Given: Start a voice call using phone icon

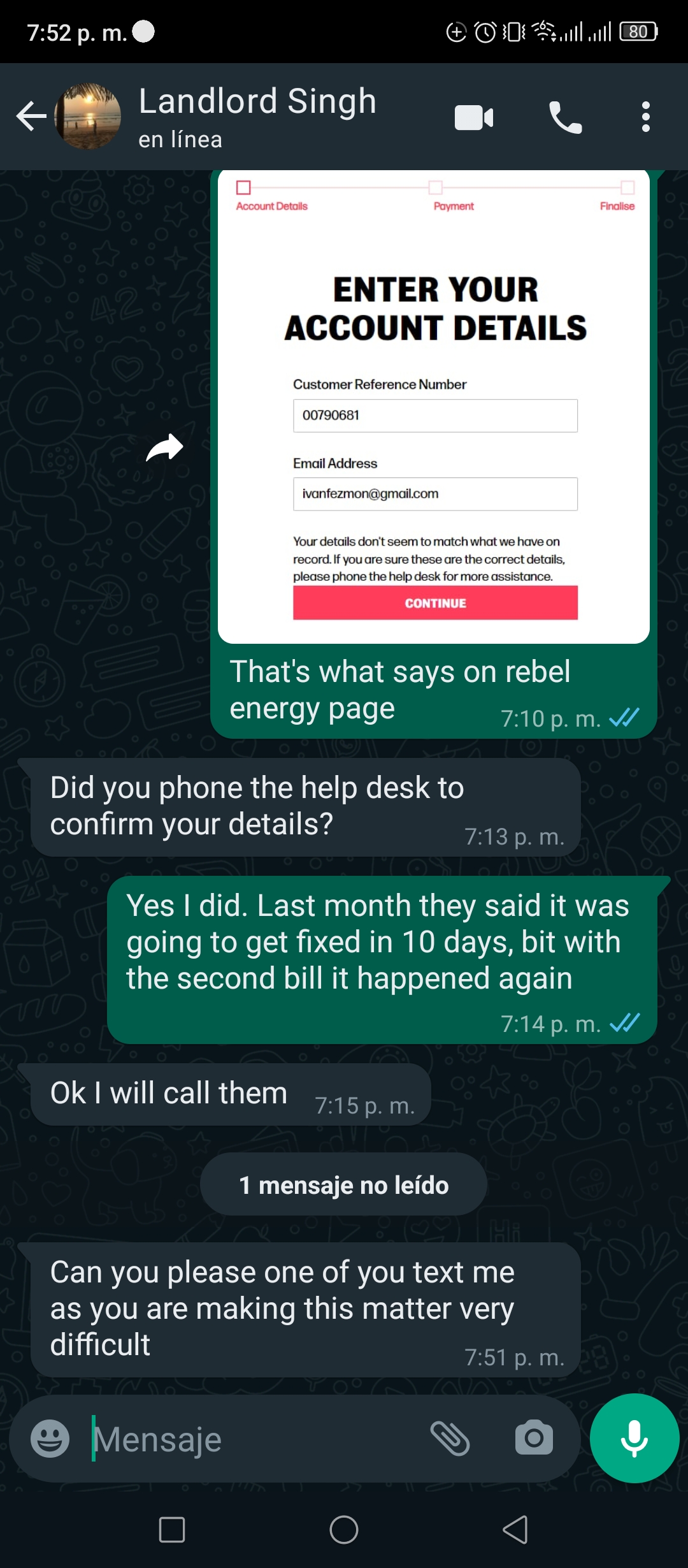Looking at the screenshot, I should (x=565, y=117).
